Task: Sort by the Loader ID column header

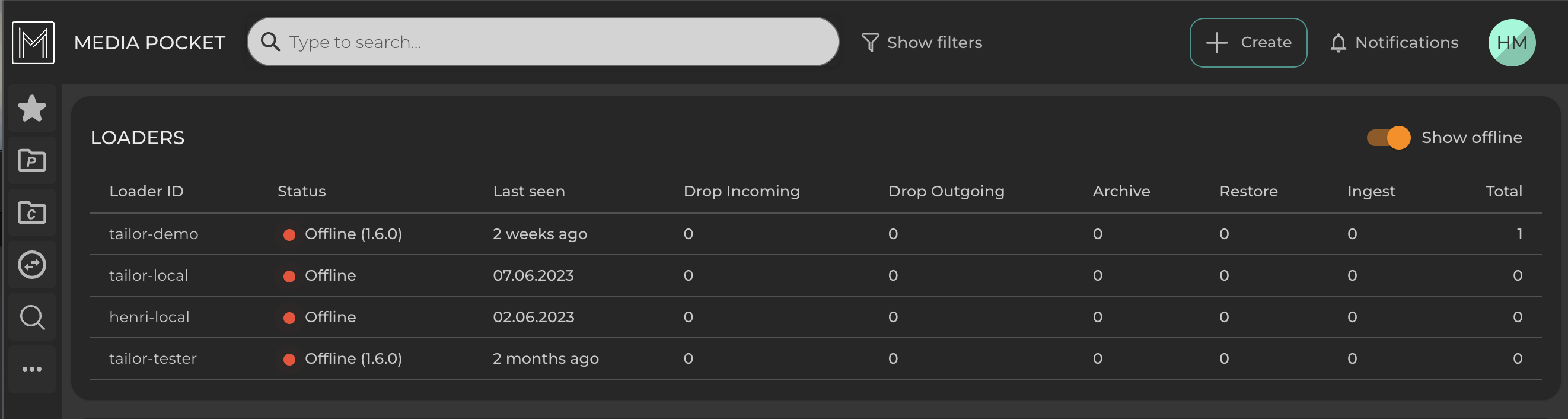Action: coord(146,191)
